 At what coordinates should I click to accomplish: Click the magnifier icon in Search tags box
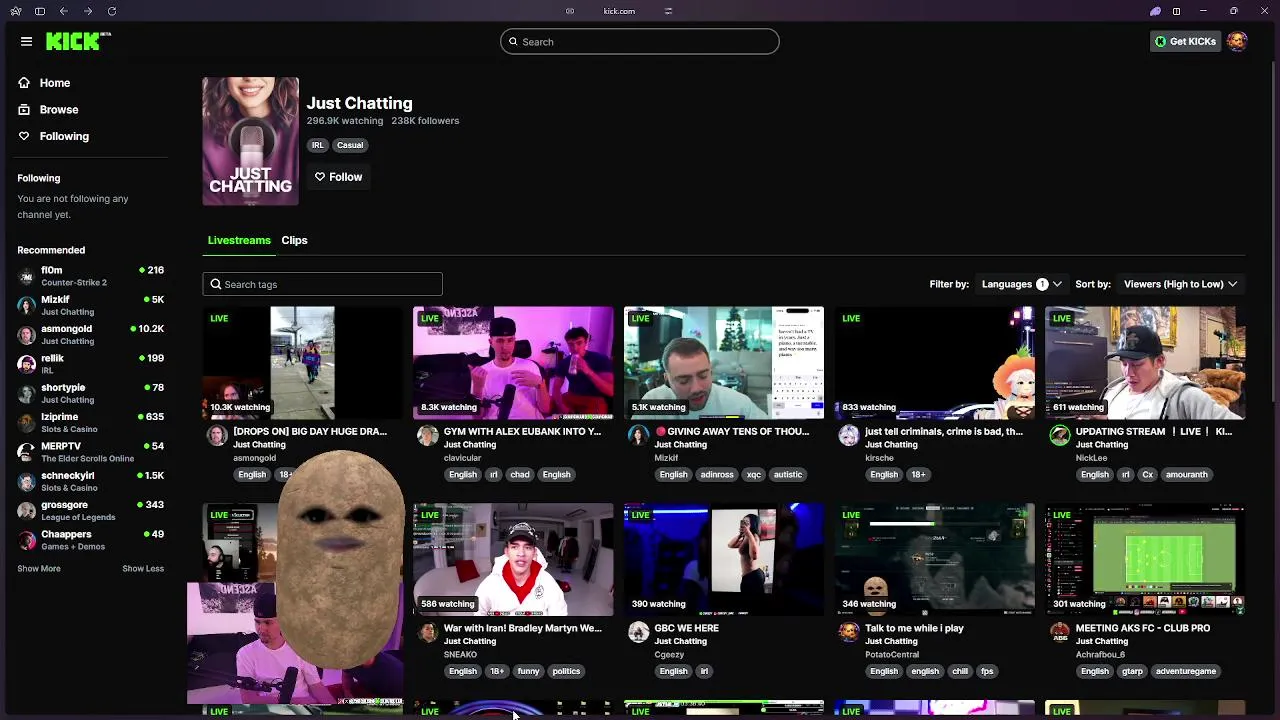(x=215, y=284)
